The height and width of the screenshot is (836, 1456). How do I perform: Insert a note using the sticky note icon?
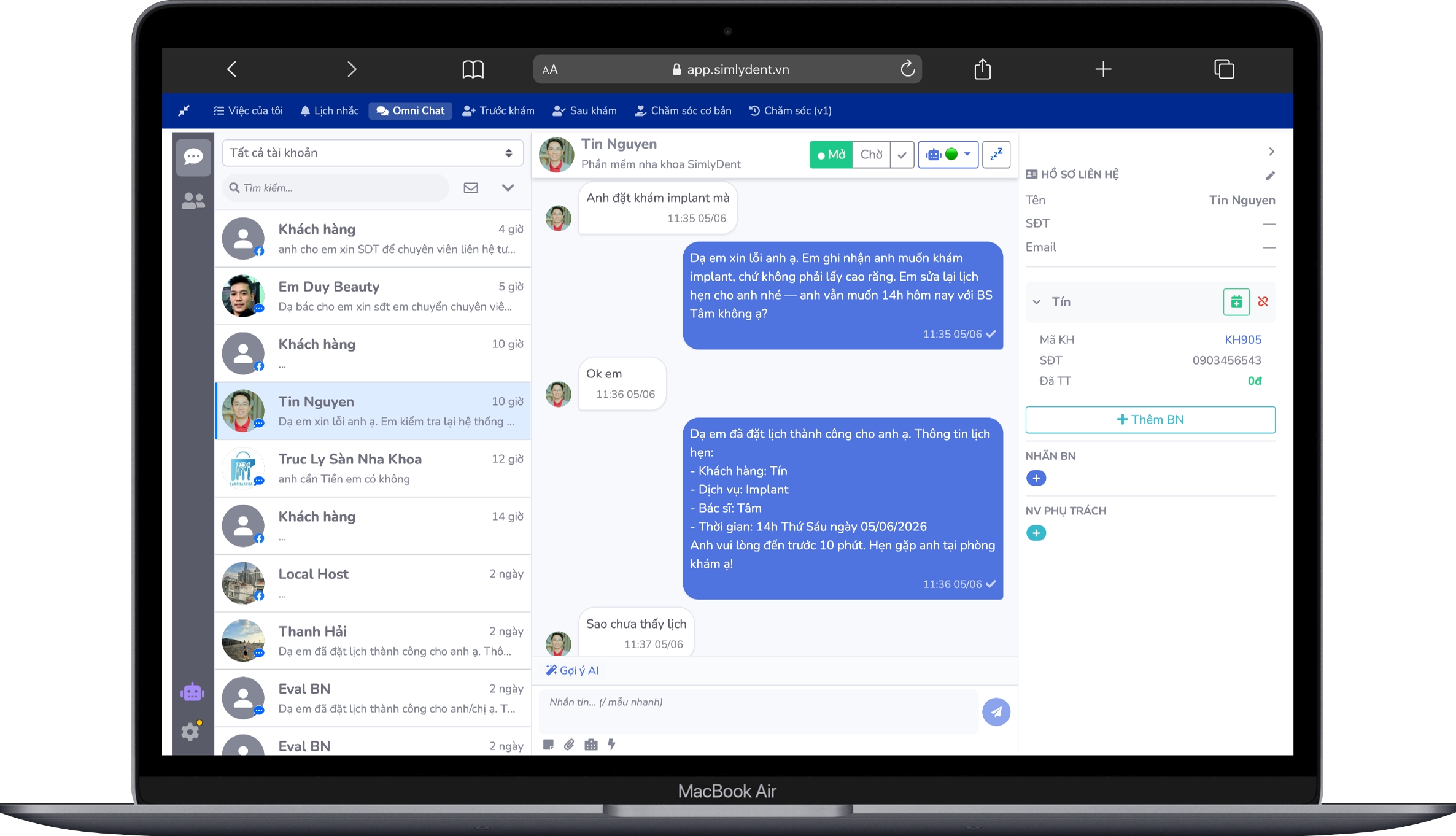click(548, 745)
